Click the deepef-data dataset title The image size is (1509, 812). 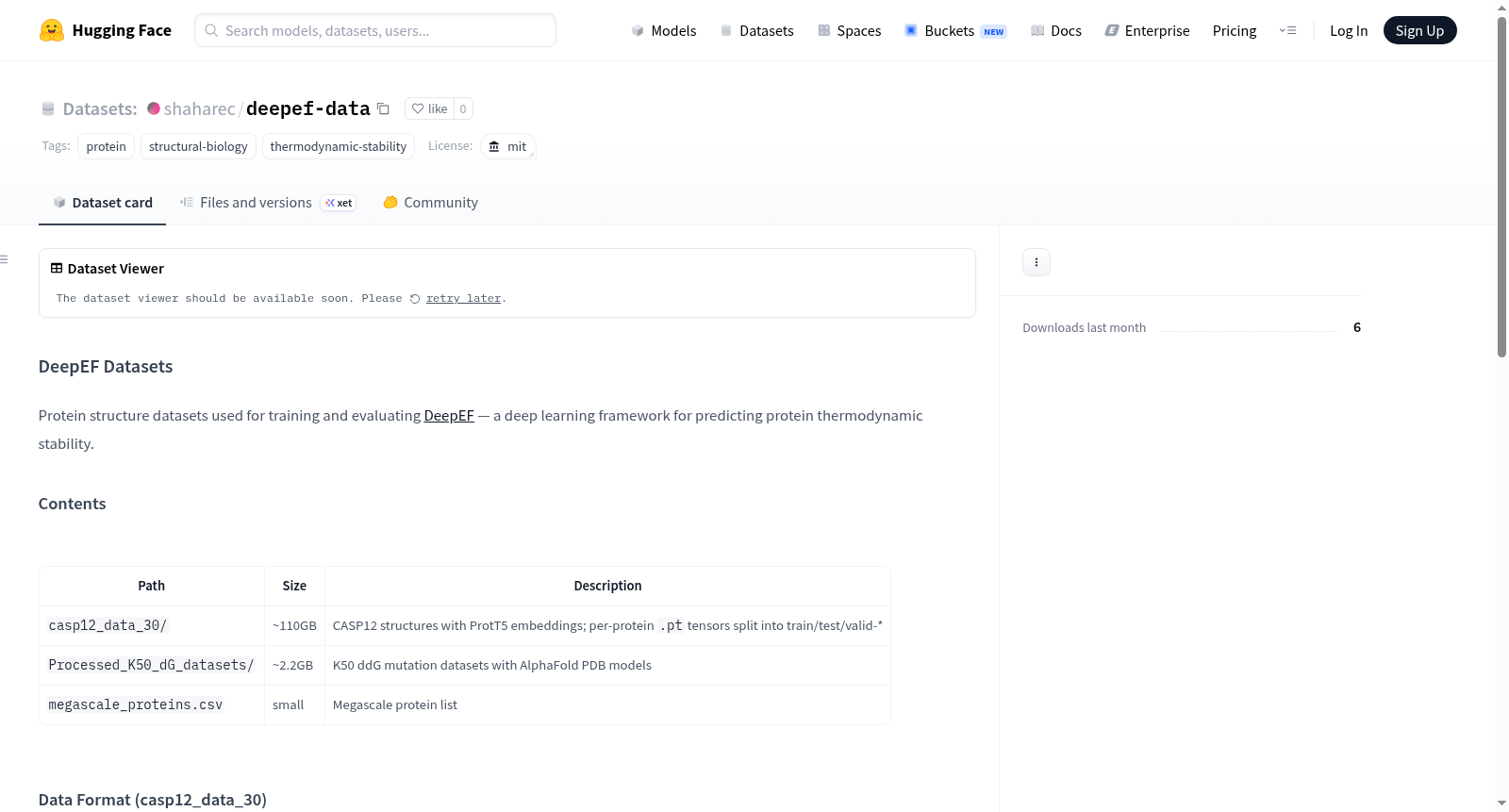307,108
